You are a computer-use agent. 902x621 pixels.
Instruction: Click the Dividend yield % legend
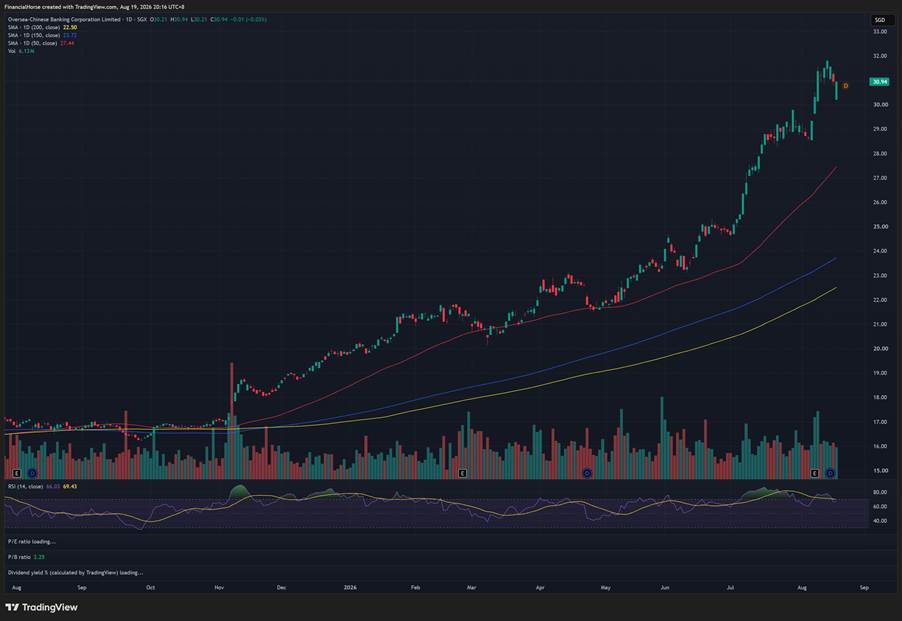75,573
